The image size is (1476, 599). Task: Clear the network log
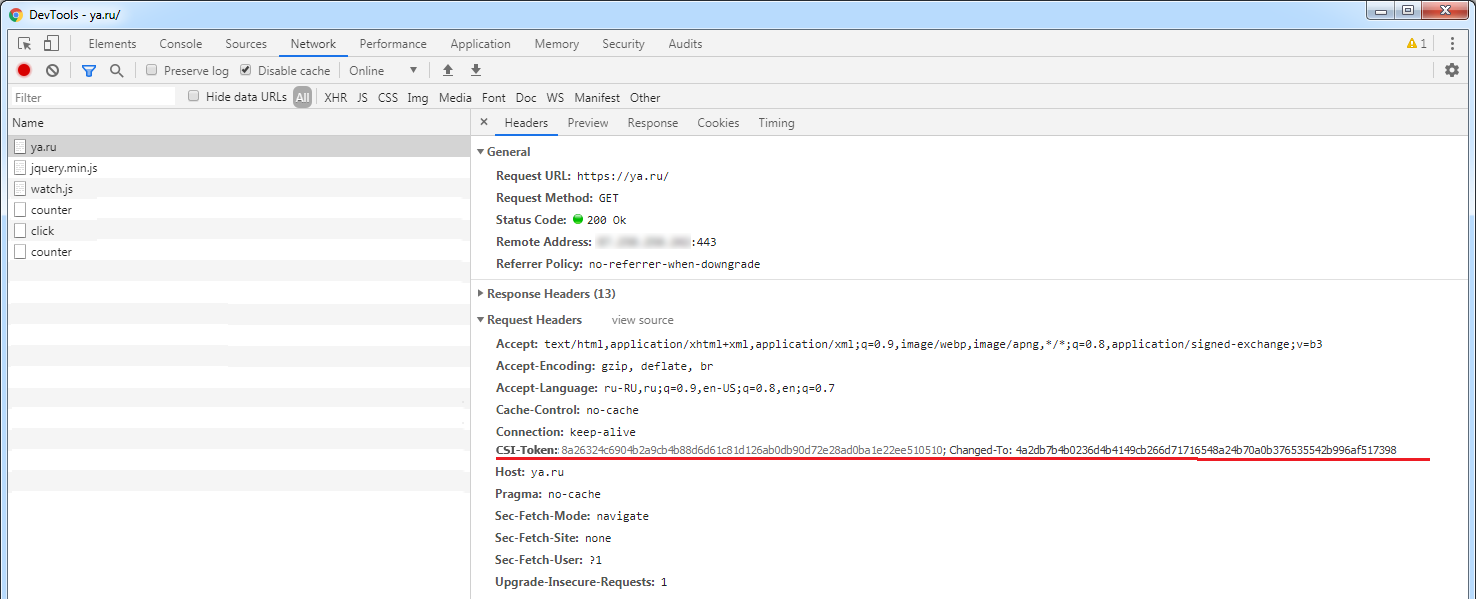[x=52, y=70]
